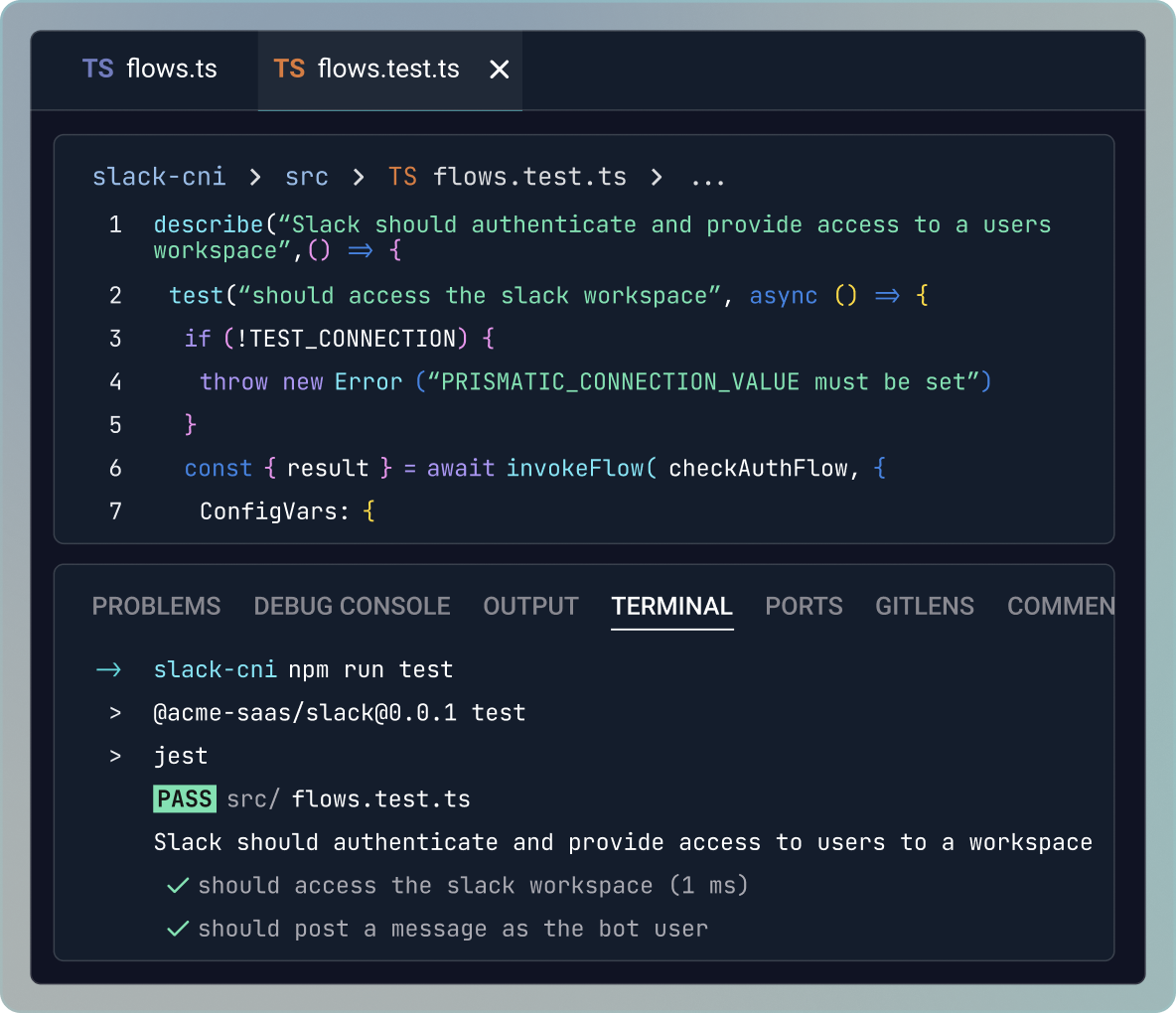Click the PASS badge in the terminal
Screen dimensions: 1176x1013
point(184,798)
